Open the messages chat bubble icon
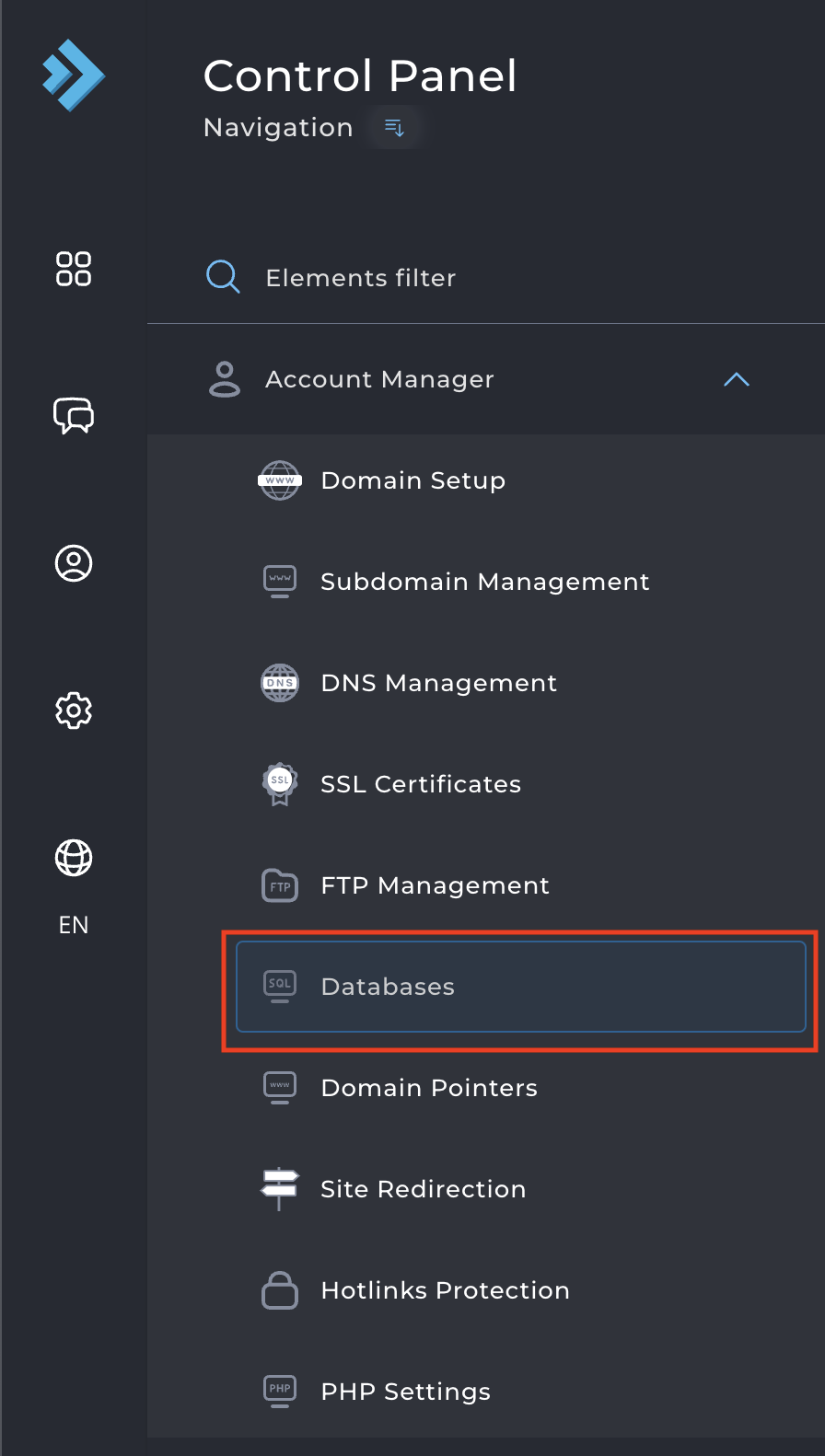The width and height of the screenshot is (825, 1456). pos(74,416)
